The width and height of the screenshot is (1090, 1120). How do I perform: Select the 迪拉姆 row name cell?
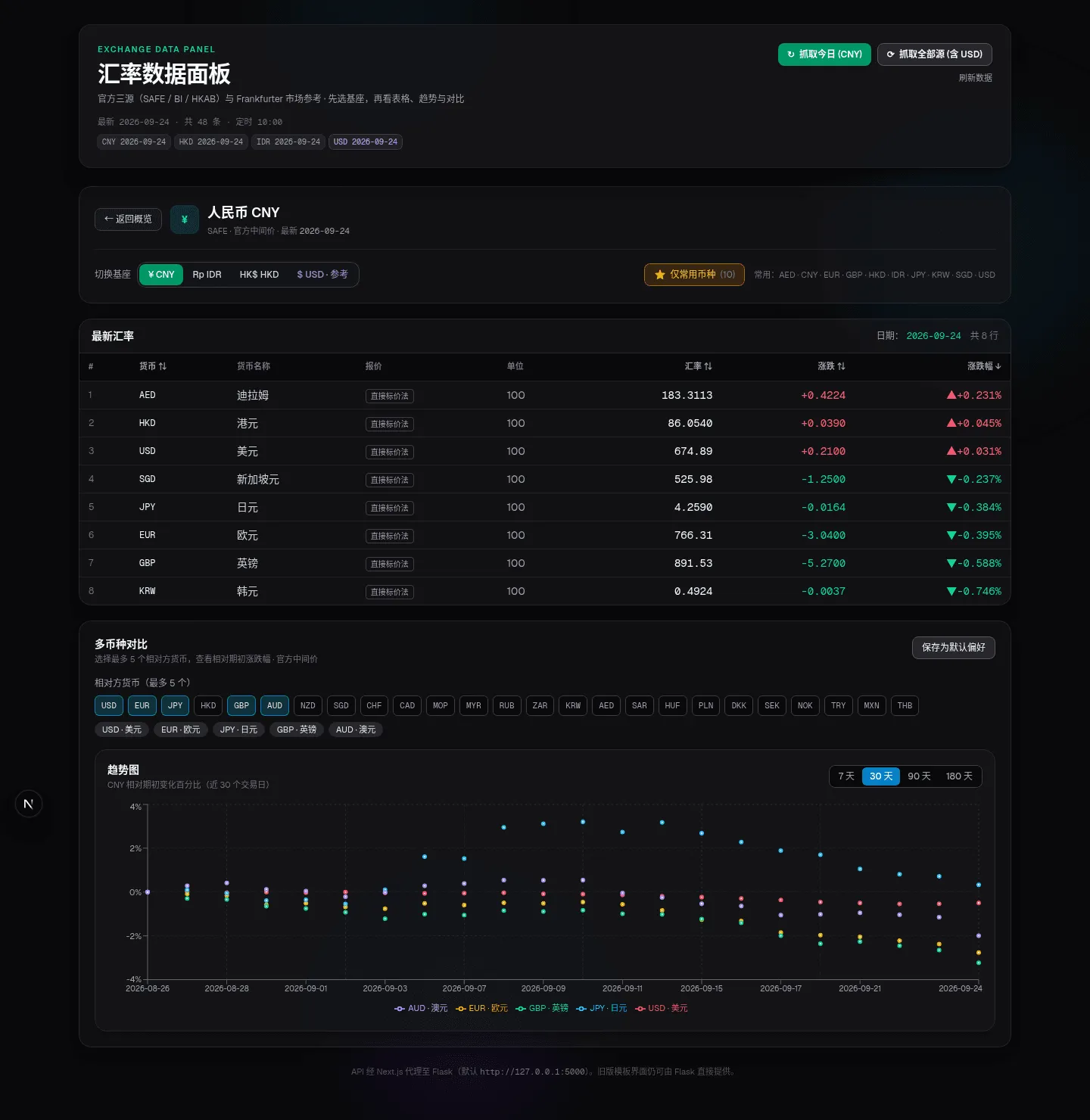(x=253, y=395)
